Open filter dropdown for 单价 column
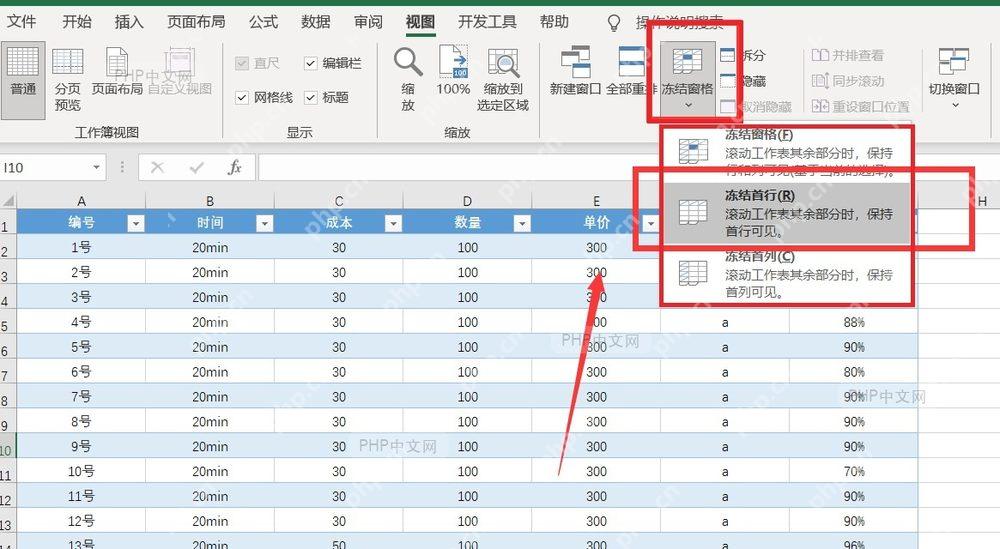The image size is (1000, 549). click(x=651, y=223)
